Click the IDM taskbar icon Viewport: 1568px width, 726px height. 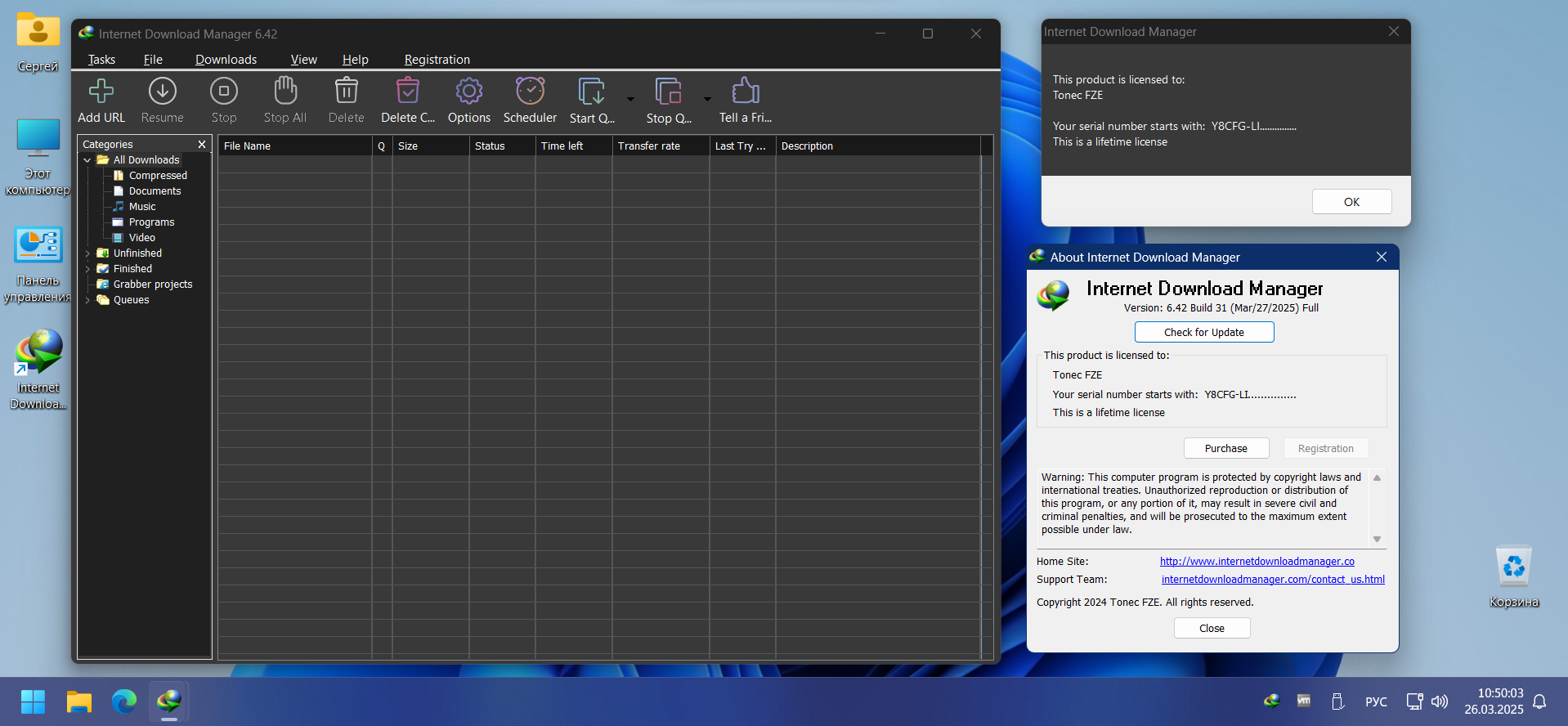(169, 701)
